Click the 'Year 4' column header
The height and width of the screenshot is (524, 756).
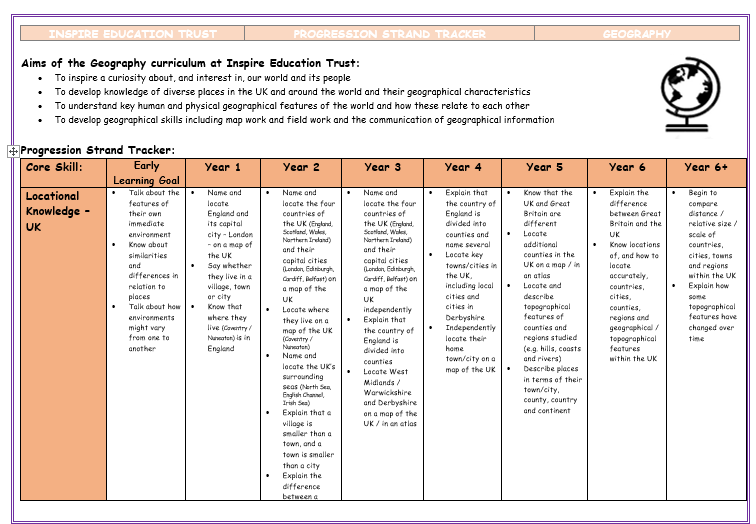(463, 168)
